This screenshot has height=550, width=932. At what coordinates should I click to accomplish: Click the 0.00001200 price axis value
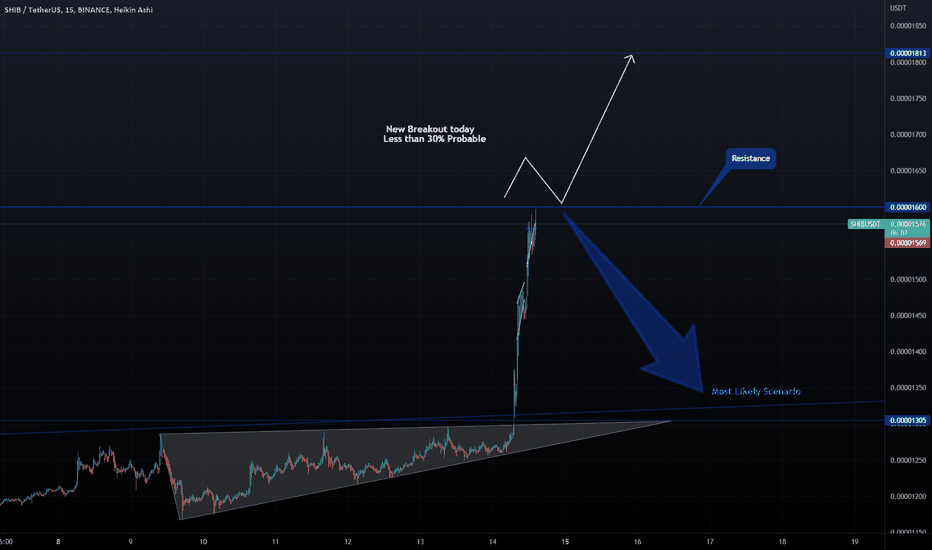[908, 496]
